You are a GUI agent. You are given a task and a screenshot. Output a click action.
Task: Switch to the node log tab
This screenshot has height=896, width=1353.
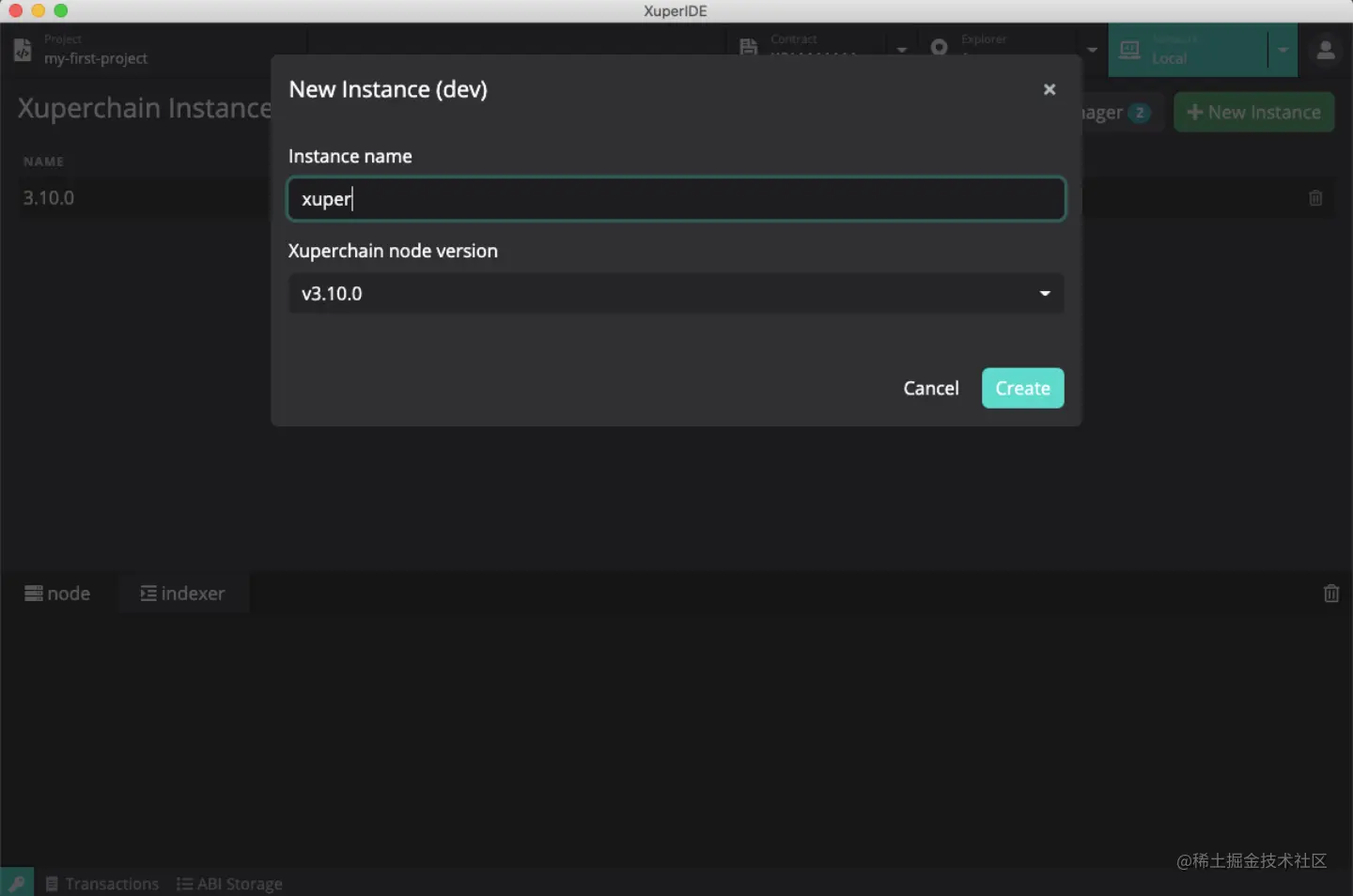(x=58, y=594)
